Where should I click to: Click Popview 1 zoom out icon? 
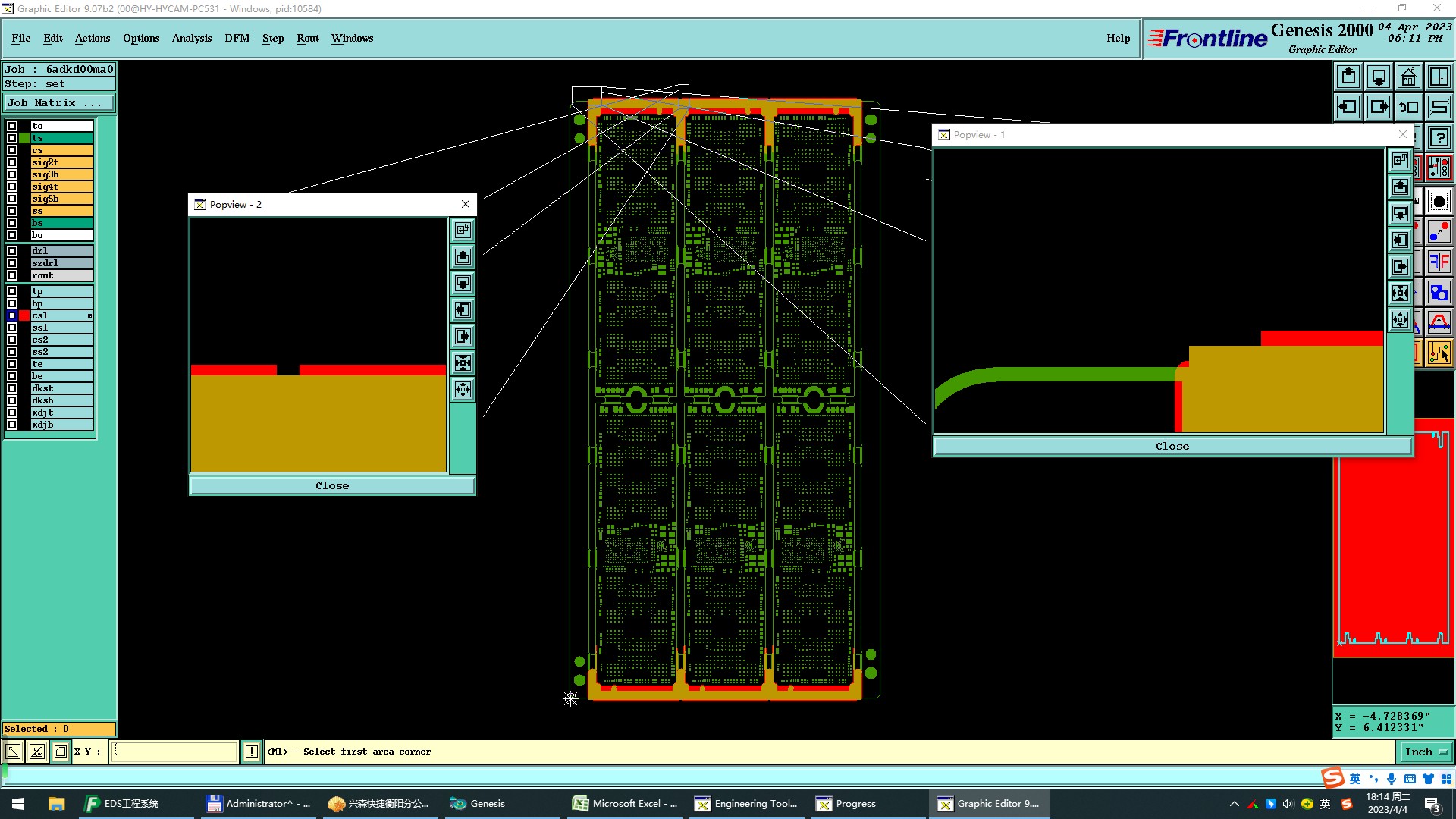1400,319
